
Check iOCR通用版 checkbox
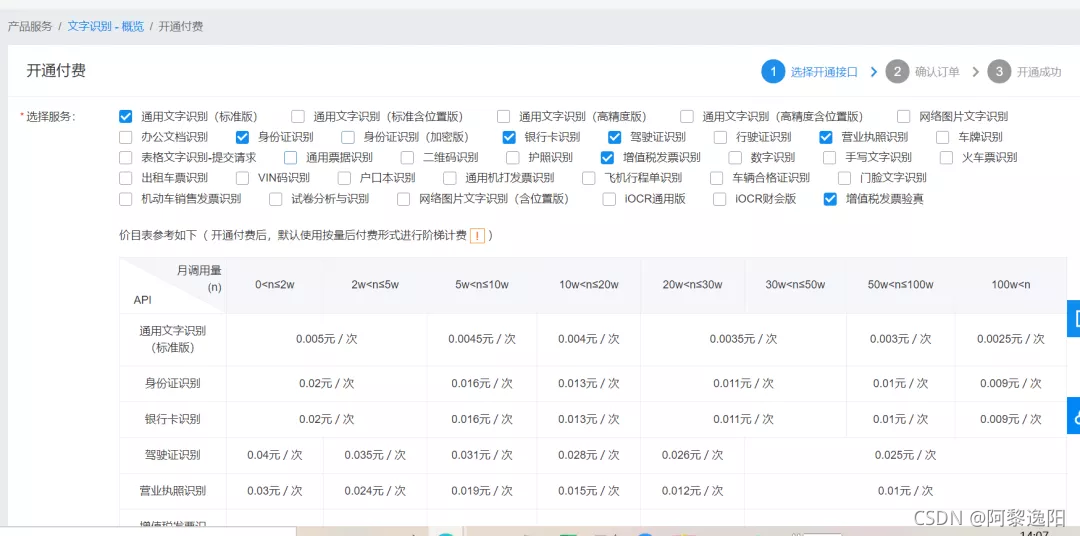click(609, 199)
